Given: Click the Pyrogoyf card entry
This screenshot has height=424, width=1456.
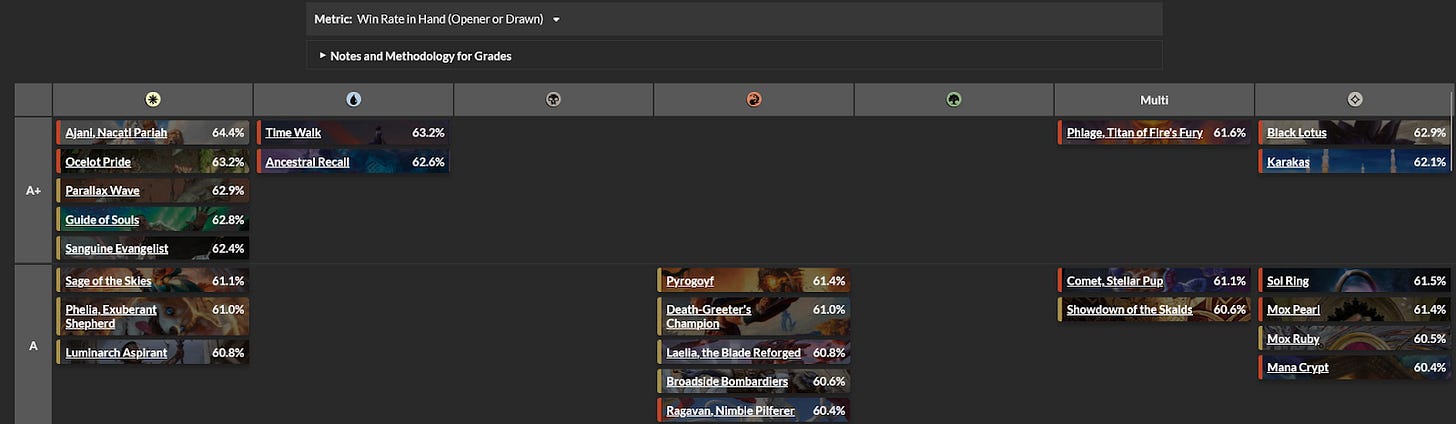Looking at the screenshot, I should (754, 281).
